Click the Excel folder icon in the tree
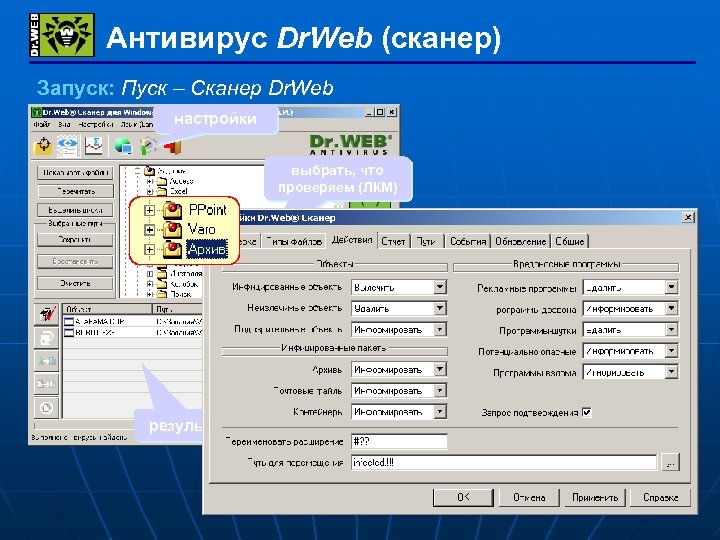720x540 pixels. tap(162, 191)
